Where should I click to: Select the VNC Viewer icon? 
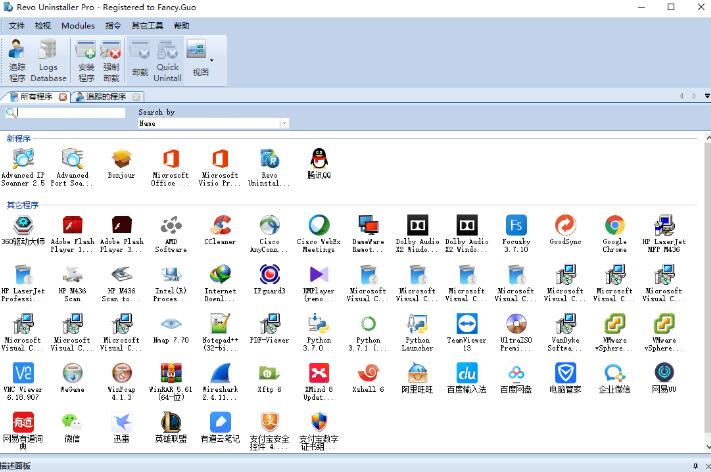23,373
